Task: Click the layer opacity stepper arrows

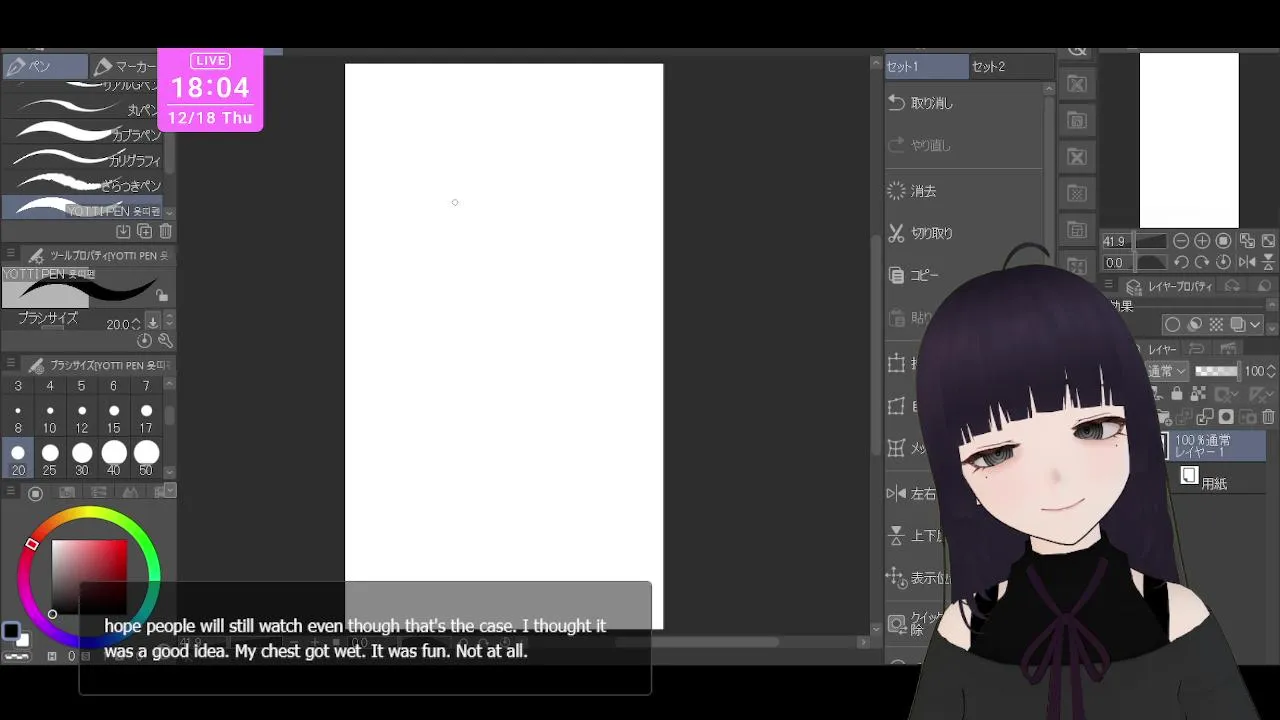Action: (1272, 371)
